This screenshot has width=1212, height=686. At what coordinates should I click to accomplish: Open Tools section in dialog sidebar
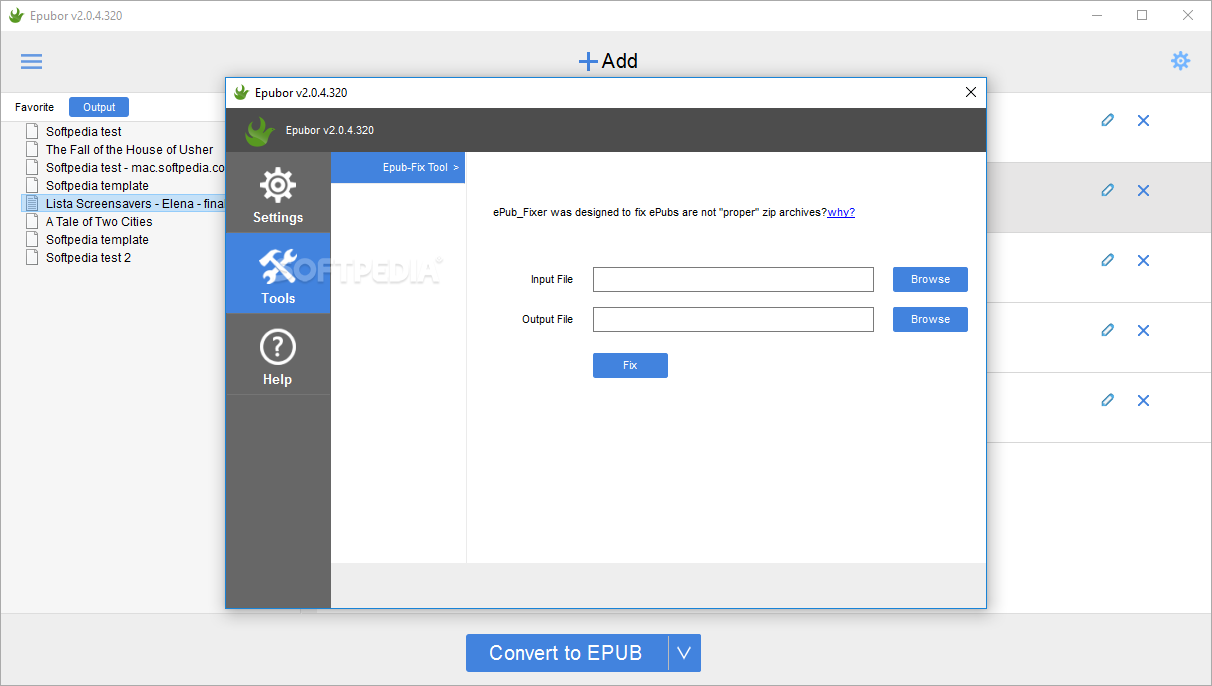(278, 274)
